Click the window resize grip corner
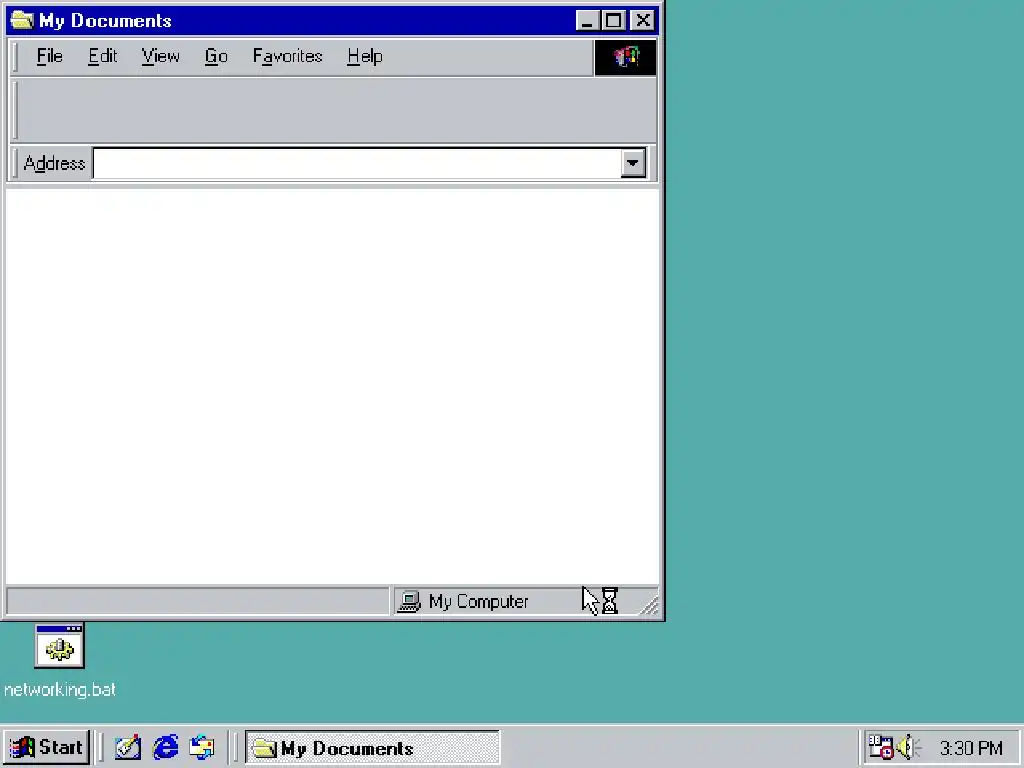 coord(649,606)
